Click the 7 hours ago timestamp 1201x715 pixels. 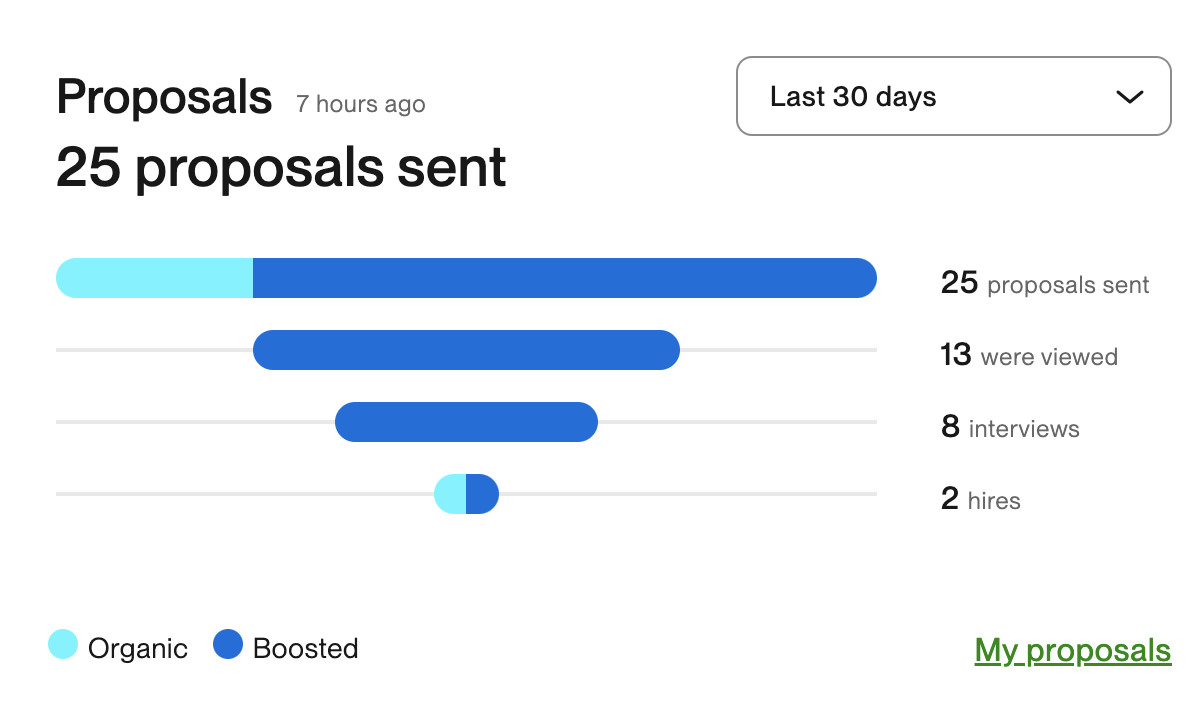pos(360,104)
